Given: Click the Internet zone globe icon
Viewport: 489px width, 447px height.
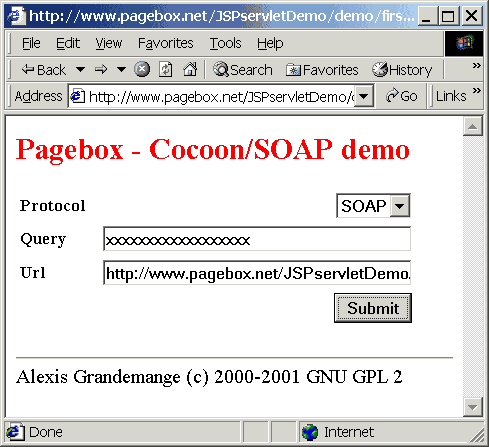Looking at the screenshot, I should pos(310,432).
